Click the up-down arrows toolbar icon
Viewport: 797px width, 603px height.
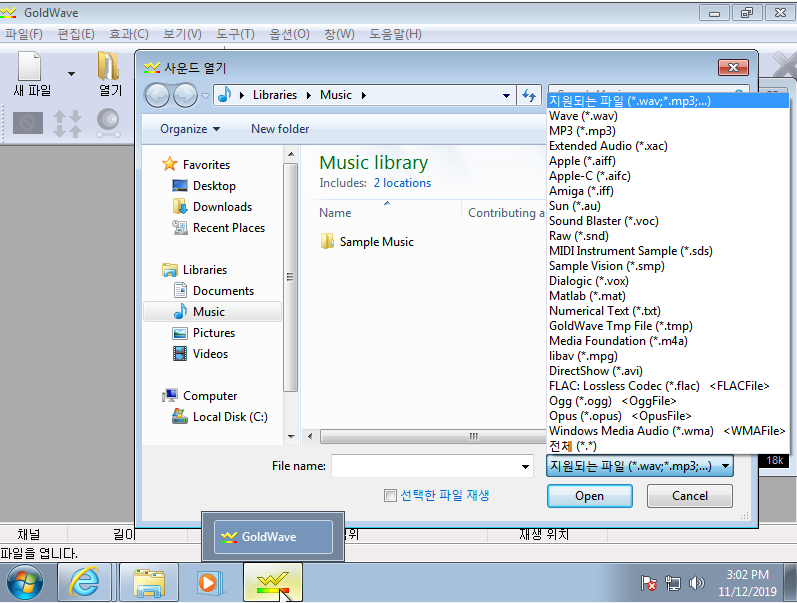68,124
